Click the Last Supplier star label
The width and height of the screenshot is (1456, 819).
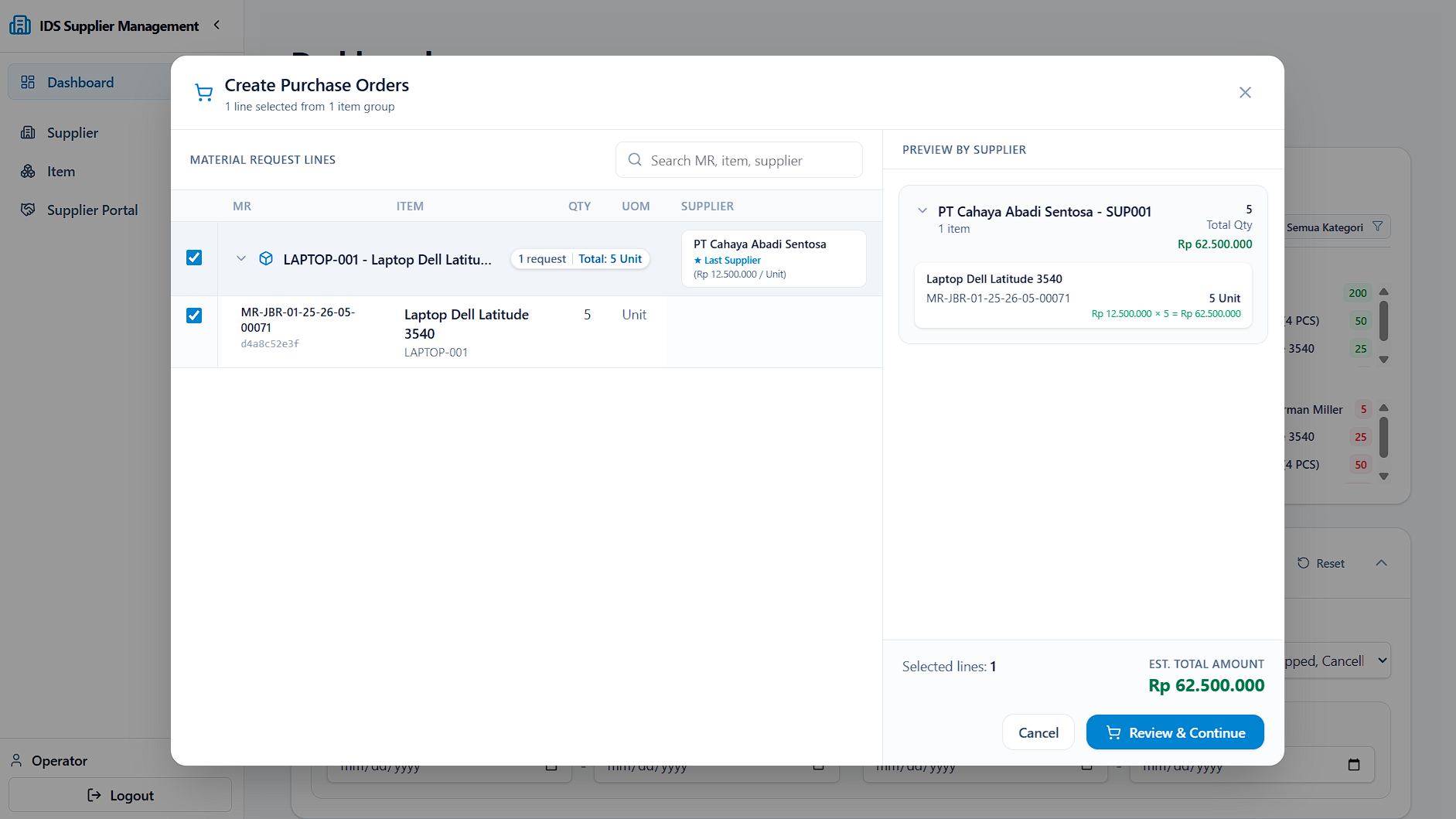pyautogui.click(x=727, y=260)
